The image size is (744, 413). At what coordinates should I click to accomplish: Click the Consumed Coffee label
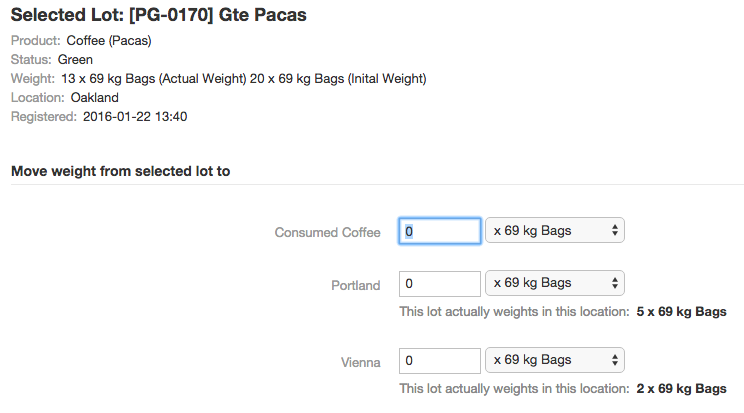pyautogui.click(x=327, y=232)
